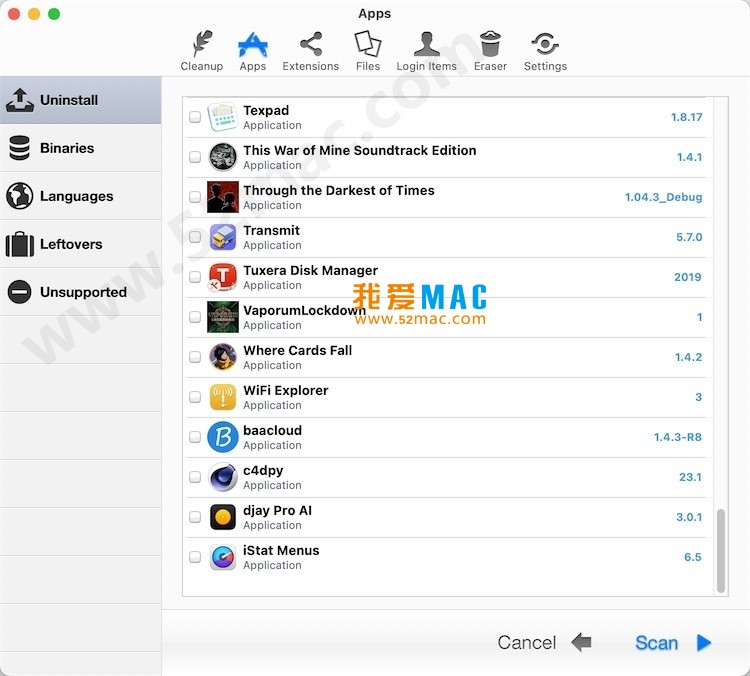Select the Apps toolbar icon
The width and height of the screenshot is (750, 676).
click(253, 44)
